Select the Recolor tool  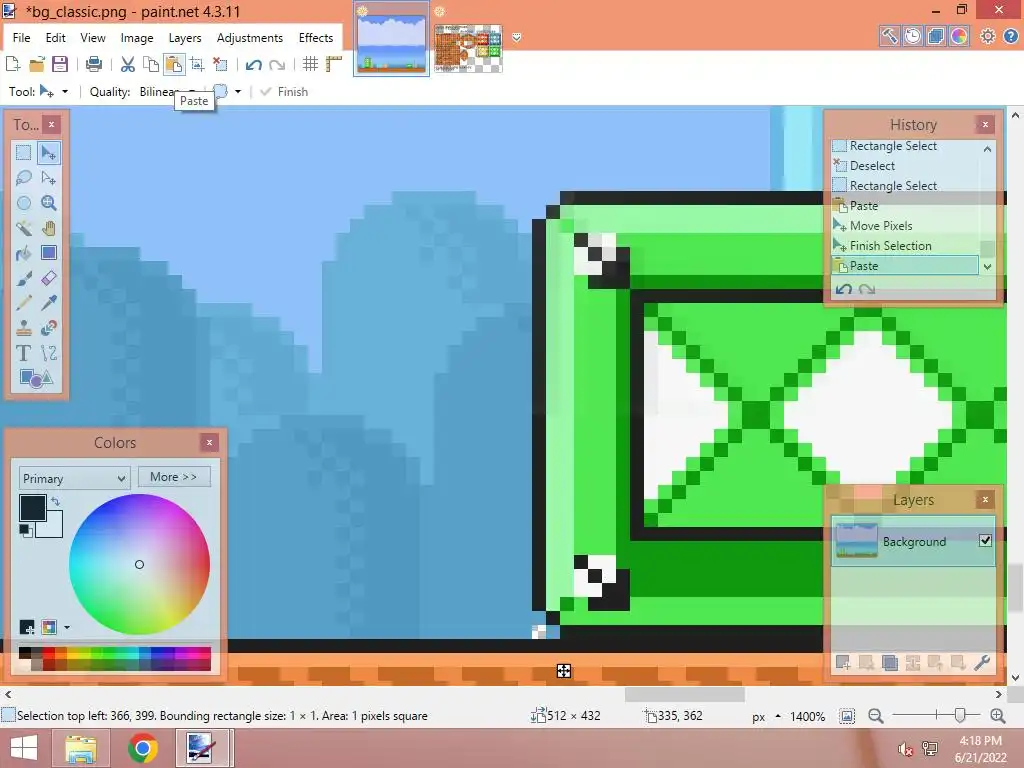(x=48, y=328)
